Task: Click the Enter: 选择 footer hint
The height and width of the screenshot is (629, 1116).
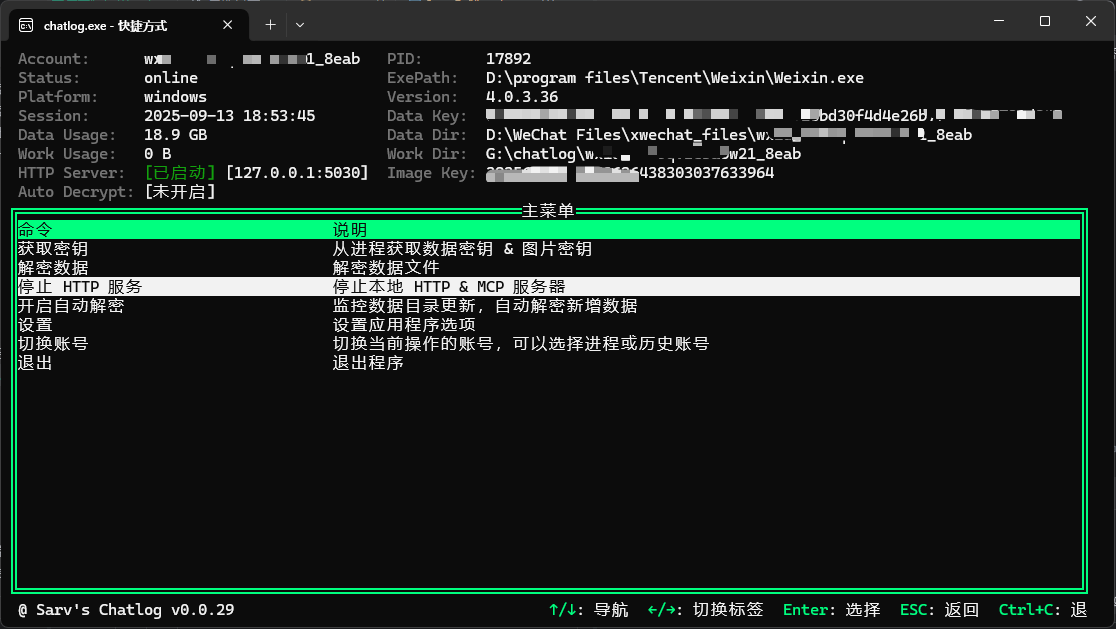Action: click(831, 610)
